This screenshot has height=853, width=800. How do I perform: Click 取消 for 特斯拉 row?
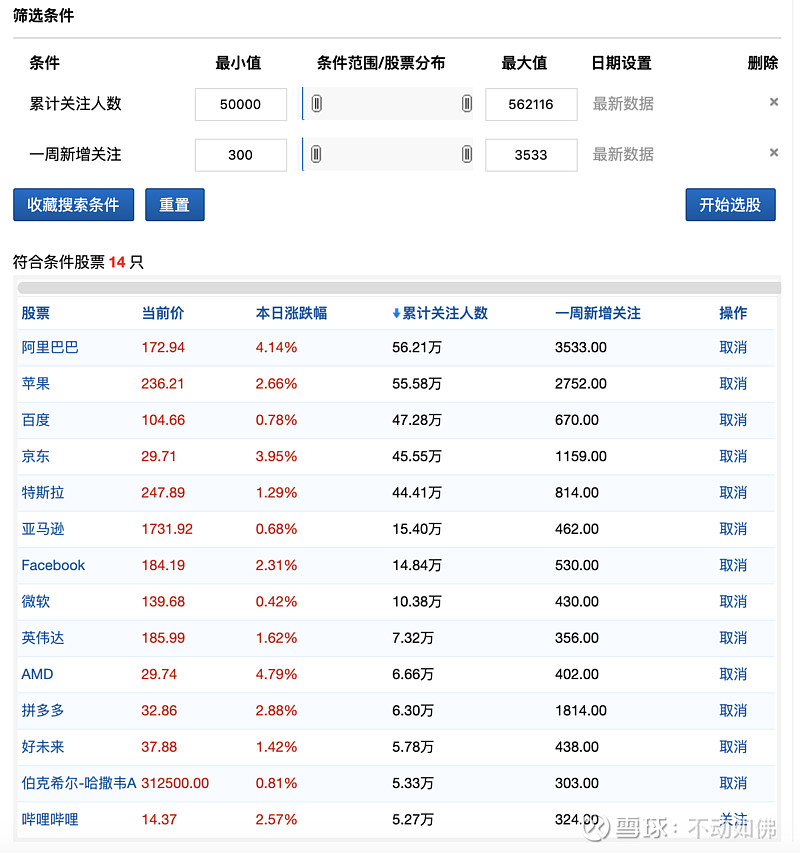click(733, 492)
